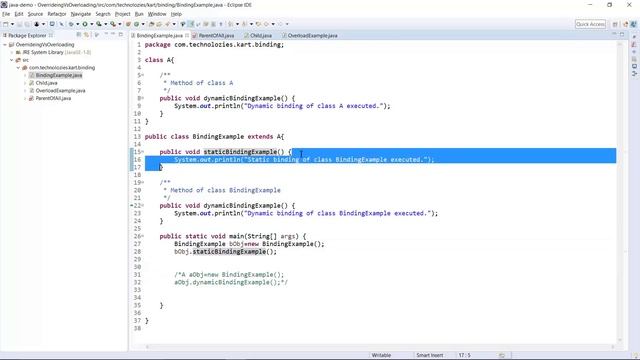Select BindingExample.java in Package Explorer
This screenshot has height=360, width=640.
pyautogui.click(x=58, y=76)
